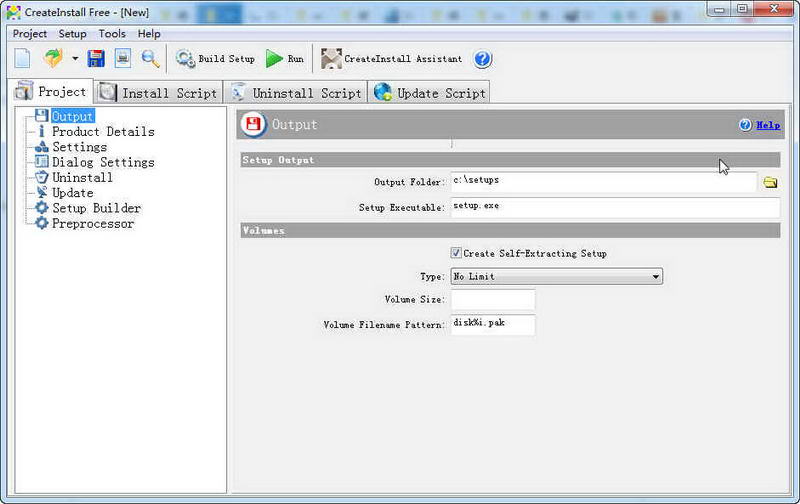The height and width of the screenshot is (504, 800).
Task: Click the Volumes section header
Action: [510, 231]
